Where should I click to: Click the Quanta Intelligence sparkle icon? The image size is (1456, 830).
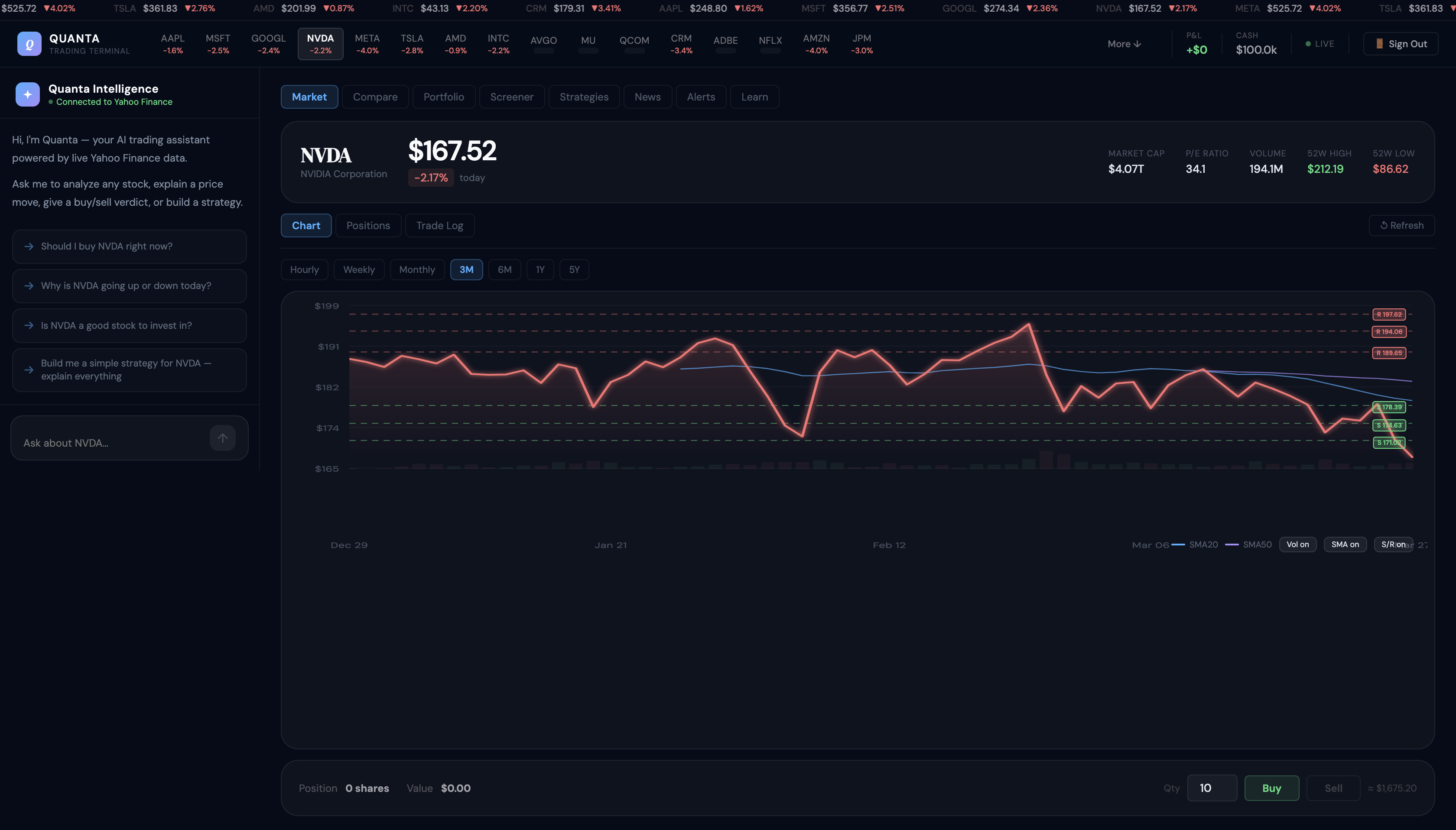(27, 94)
